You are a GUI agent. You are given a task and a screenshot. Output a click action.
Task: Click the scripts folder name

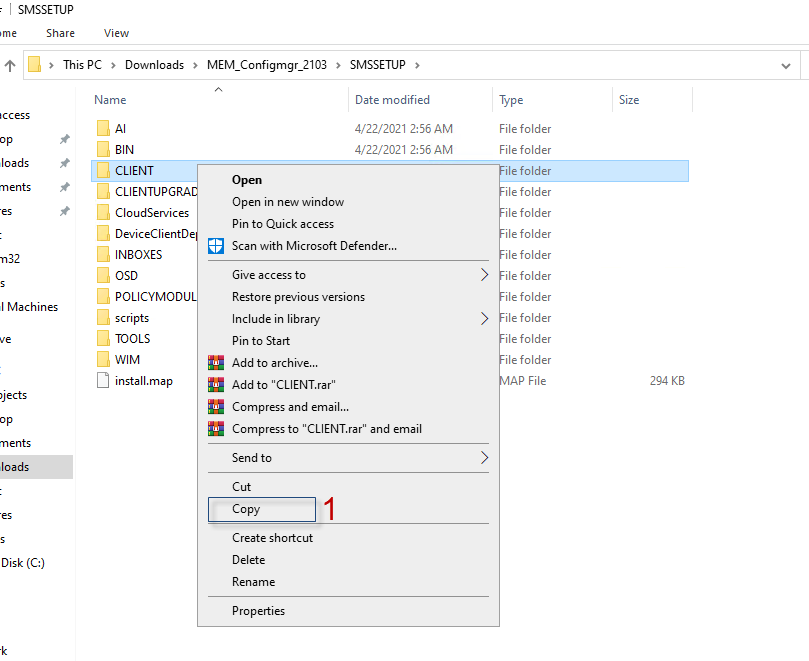tap(132, 318)
